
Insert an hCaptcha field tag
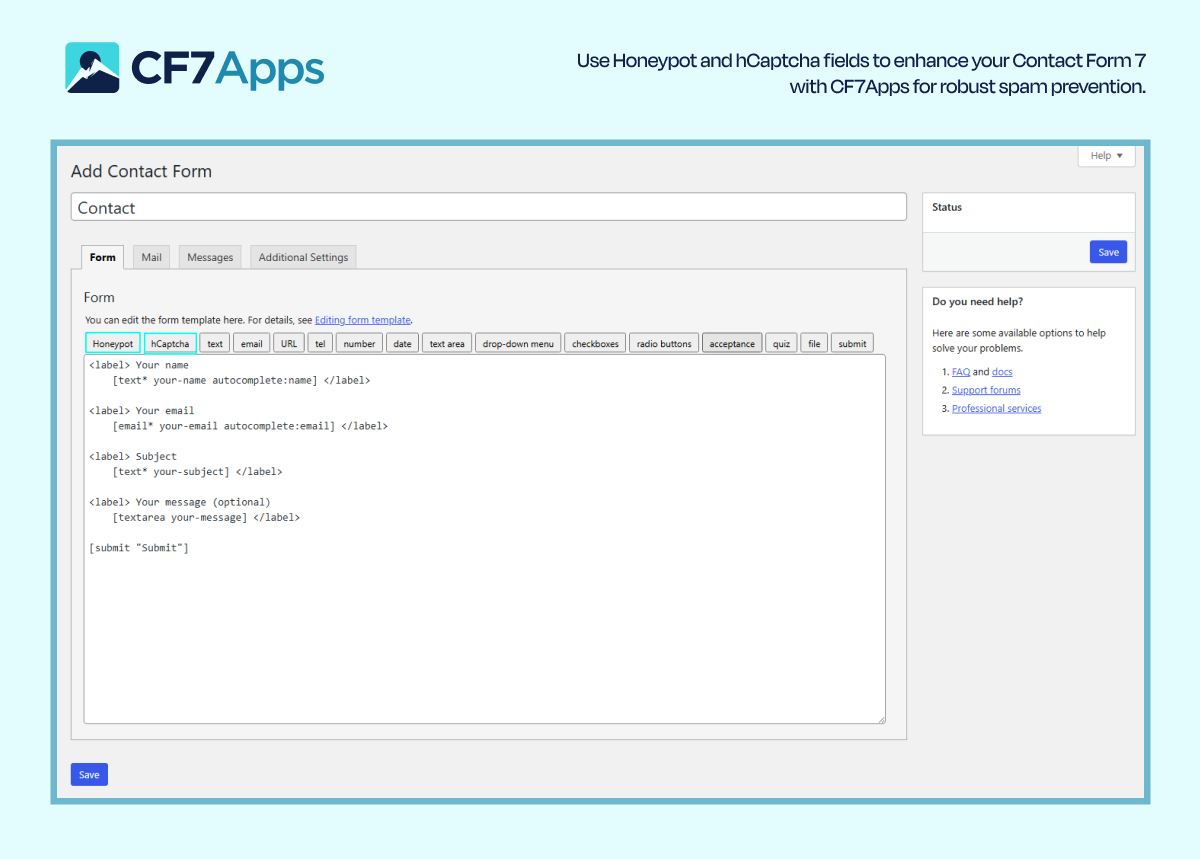170,344
